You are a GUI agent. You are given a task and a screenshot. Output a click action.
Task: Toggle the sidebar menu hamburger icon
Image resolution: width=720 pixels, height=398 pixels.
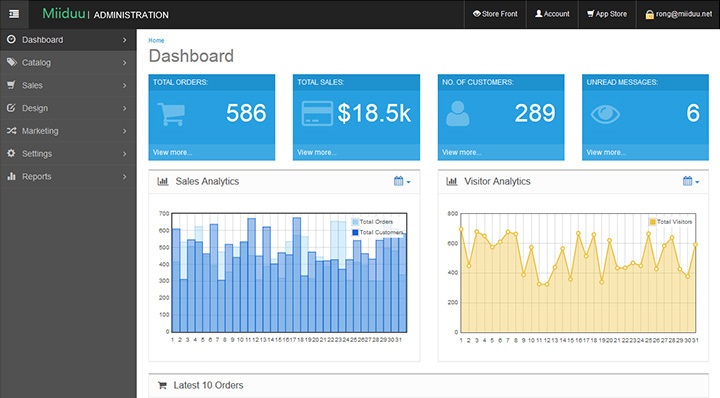click(14, 14)
